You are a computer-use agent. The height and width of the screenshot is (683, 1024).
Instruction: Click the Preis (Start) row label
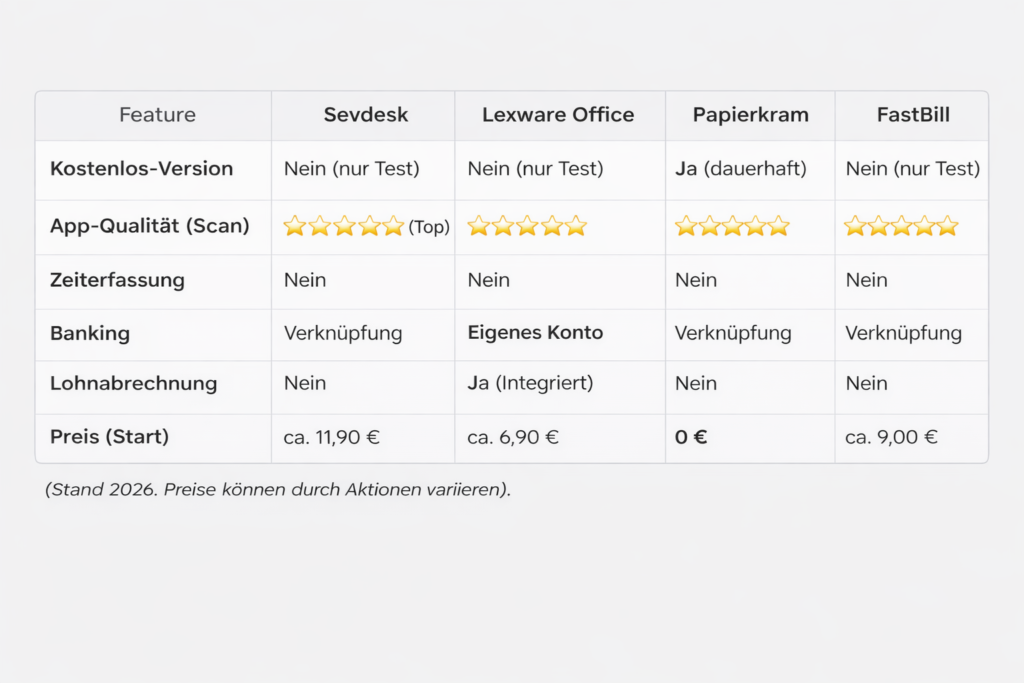point(109,437)
